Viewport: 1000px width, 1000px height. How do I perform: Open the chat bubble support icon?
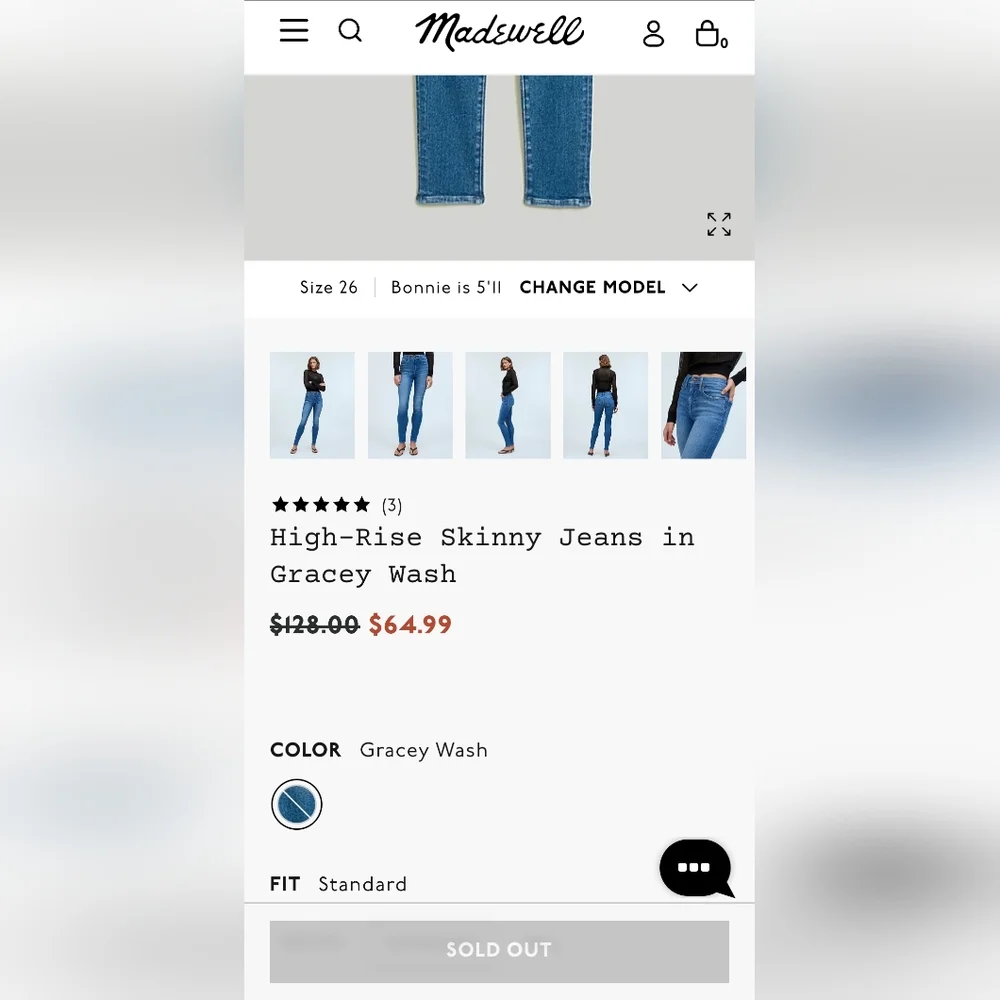pos(696,868)
